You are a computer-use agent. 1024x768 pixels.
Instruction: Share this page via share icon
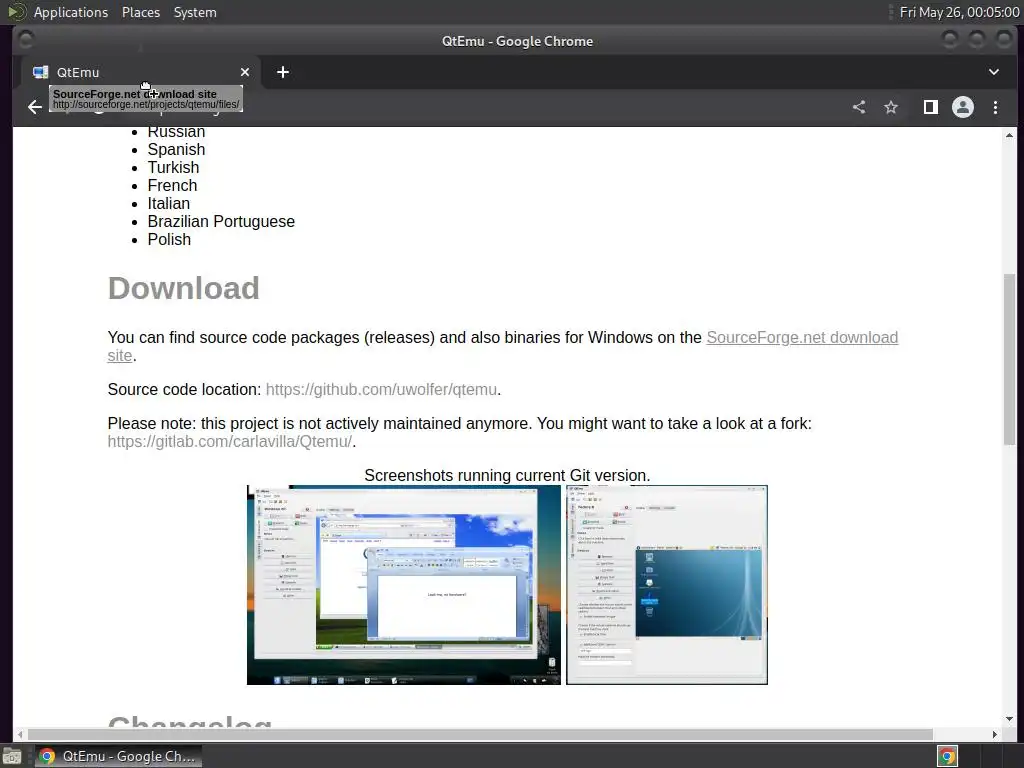[859, 107]
